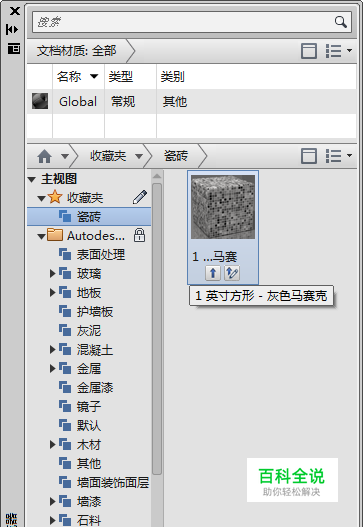Open the 收藏夹 breadcrumb dropdown arrow
363x527 pixels.
pyautogui.click(x=139, y=156)
